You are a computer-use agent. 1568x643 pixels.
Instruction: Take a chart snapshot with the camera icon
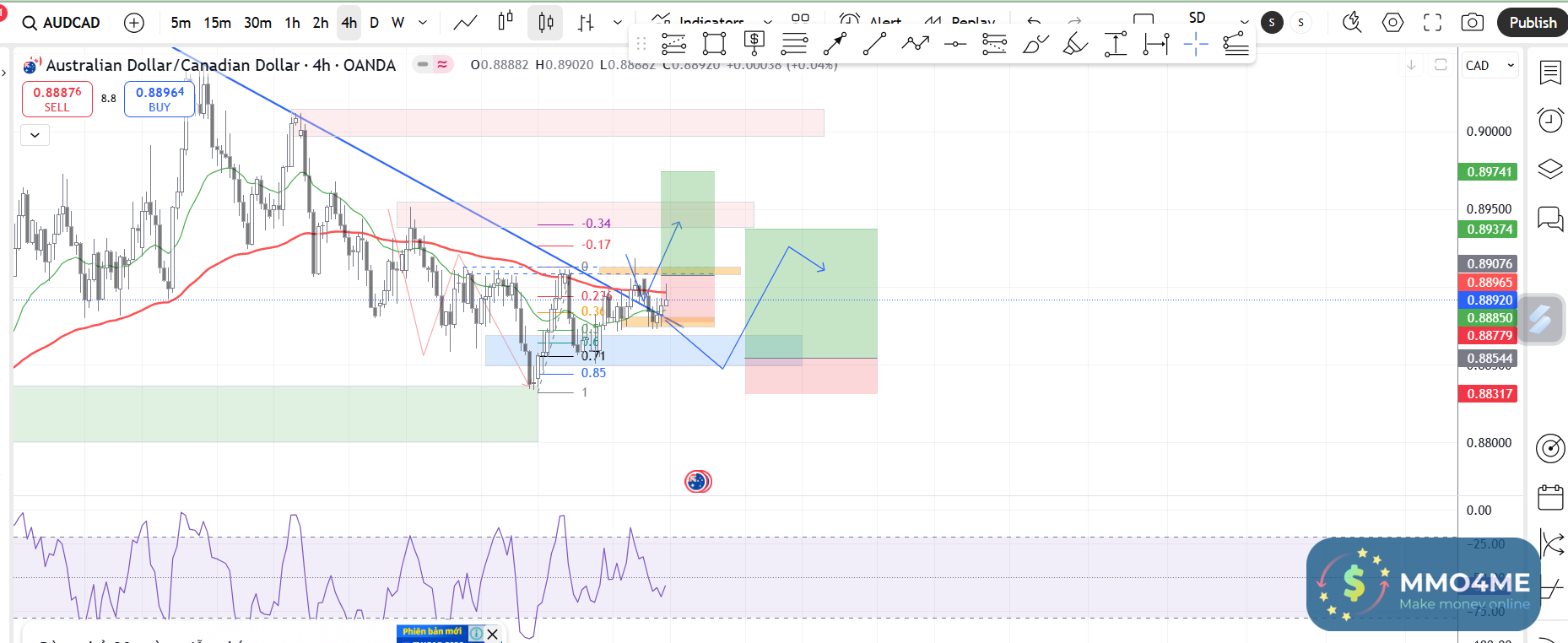tap(1473, 23)
